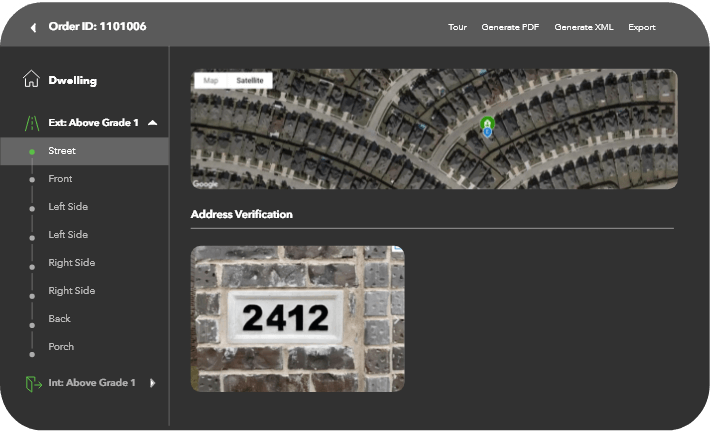Click the Order ID: 1101006 title
This screenshot has width=710, height=431.
pos(97,27)
